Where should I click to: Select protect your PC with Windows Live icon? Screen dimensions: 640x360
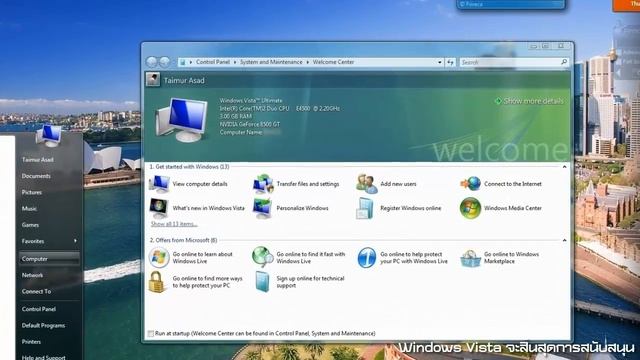tap(367, 258)
